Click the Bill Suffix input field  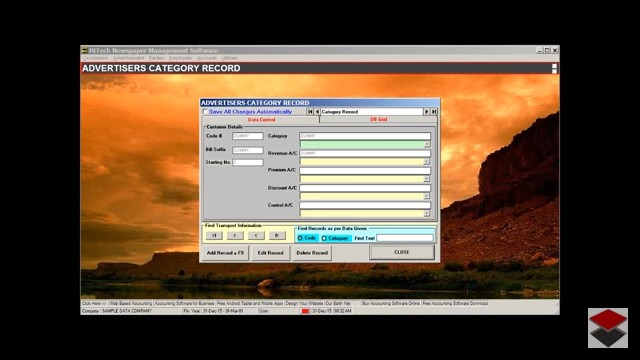click(248, 150)
